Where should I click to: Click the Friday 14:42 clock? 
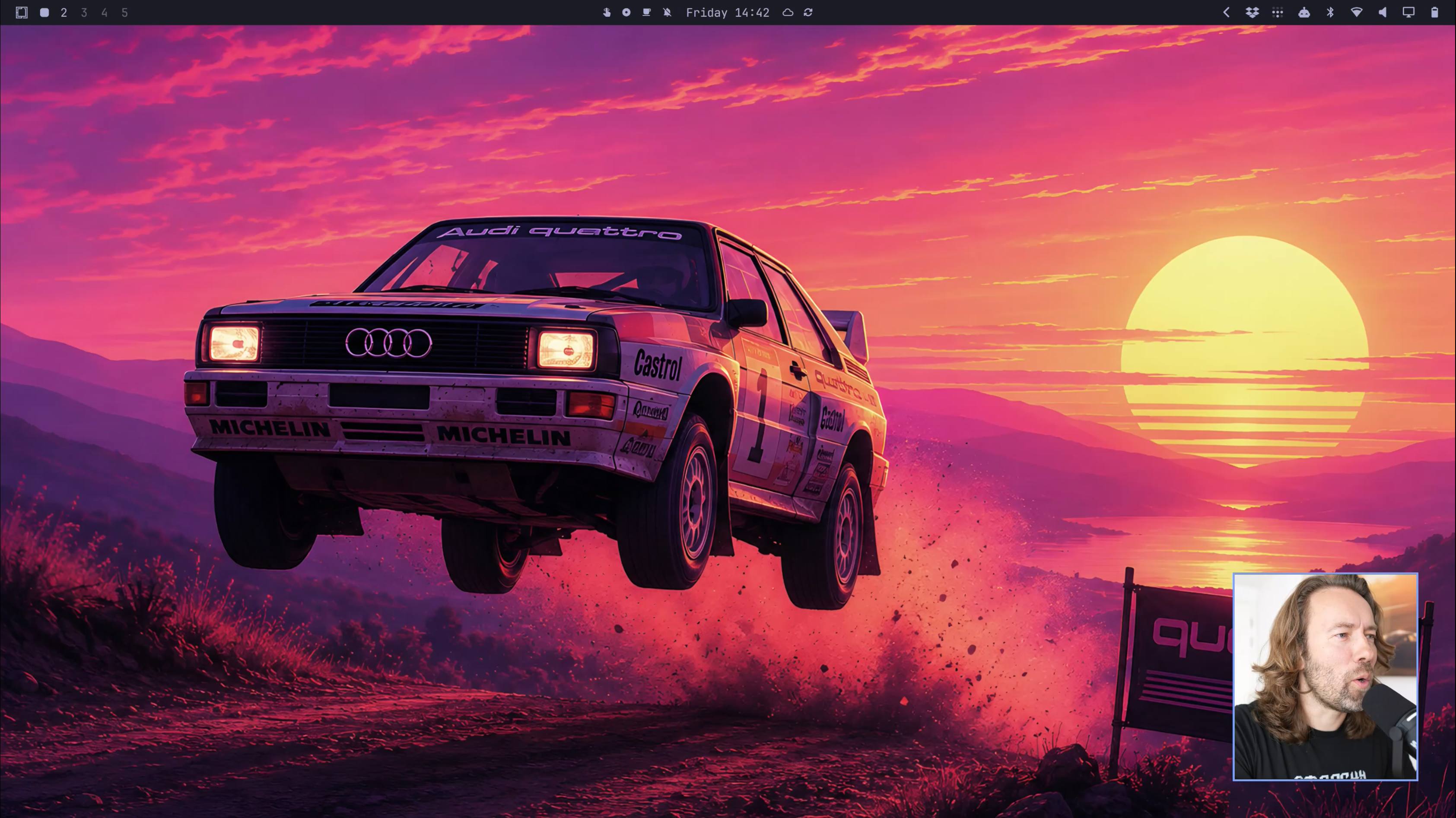[728, 13]
